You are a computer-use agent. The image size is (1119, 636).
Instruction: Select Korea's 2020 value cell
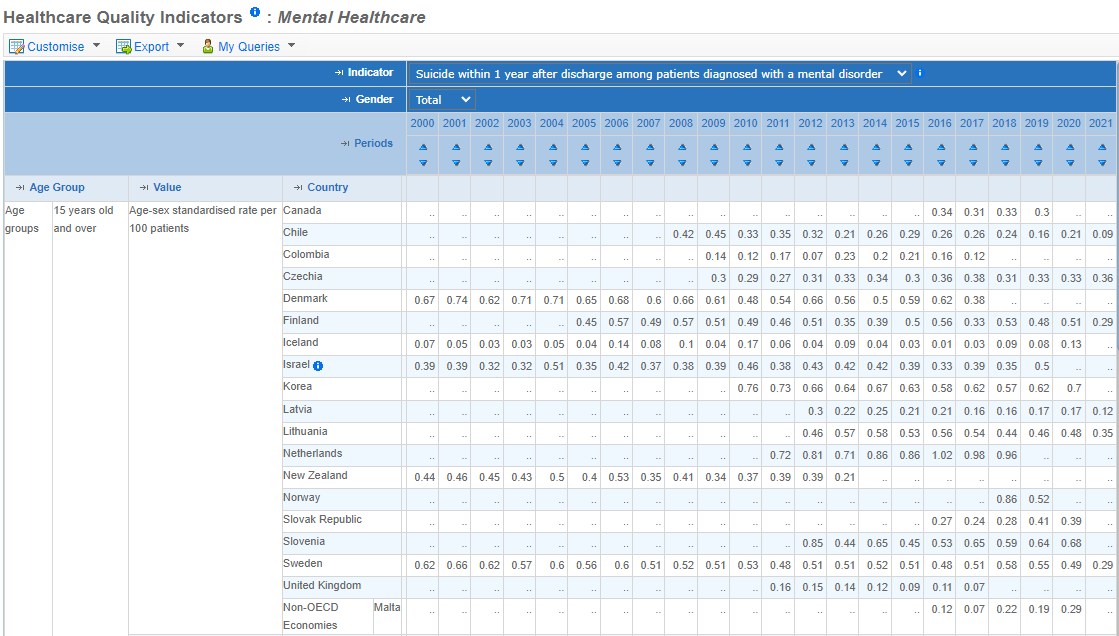click(1069, 388)
